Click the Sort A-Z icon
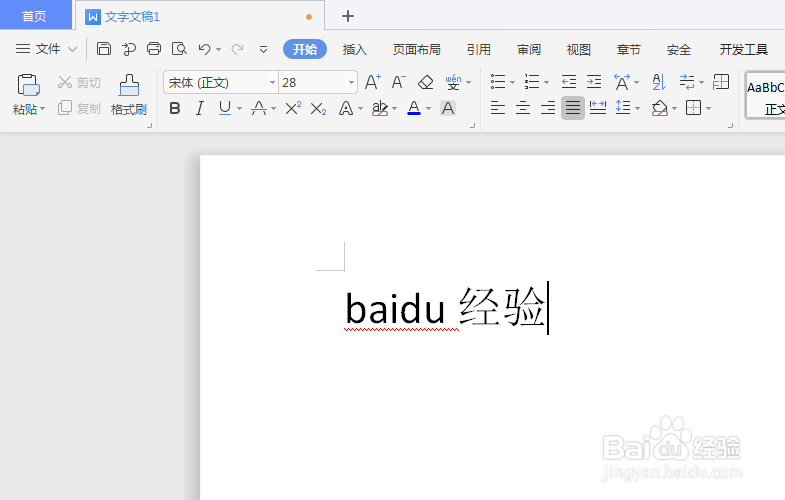Viewport: 785px width, 500px height. coord(659,82)
